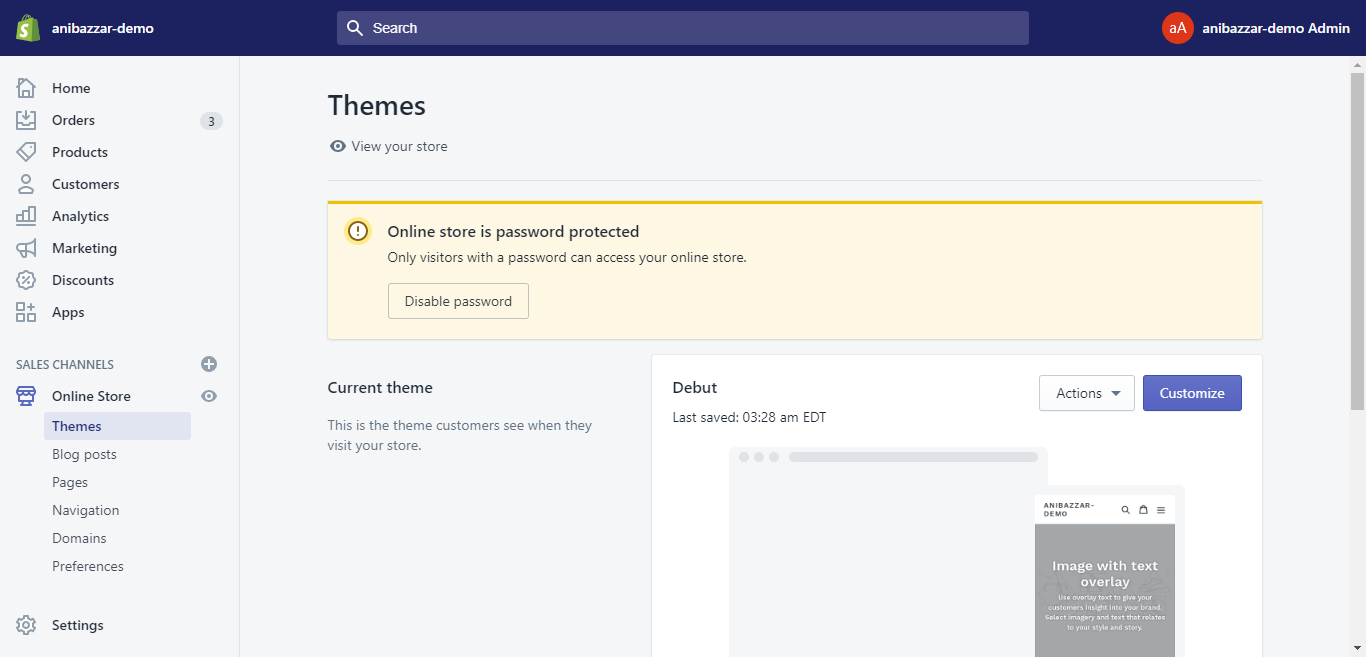The image size is (1366, 657).
Task: Click the Shopify logo icon
Action: pos(27,28)
